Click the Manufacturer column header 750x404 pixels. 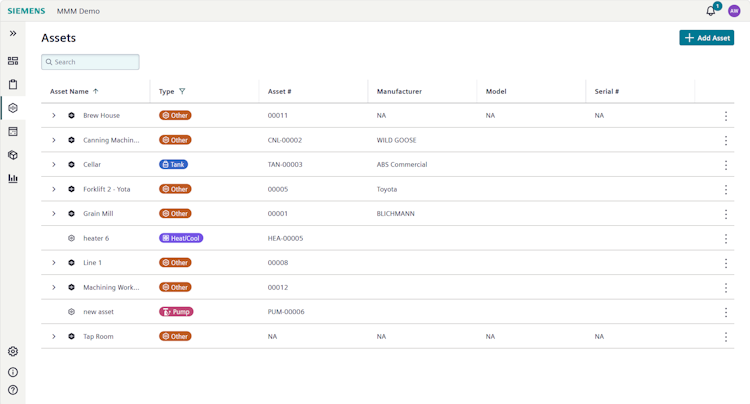pos(399,91)
